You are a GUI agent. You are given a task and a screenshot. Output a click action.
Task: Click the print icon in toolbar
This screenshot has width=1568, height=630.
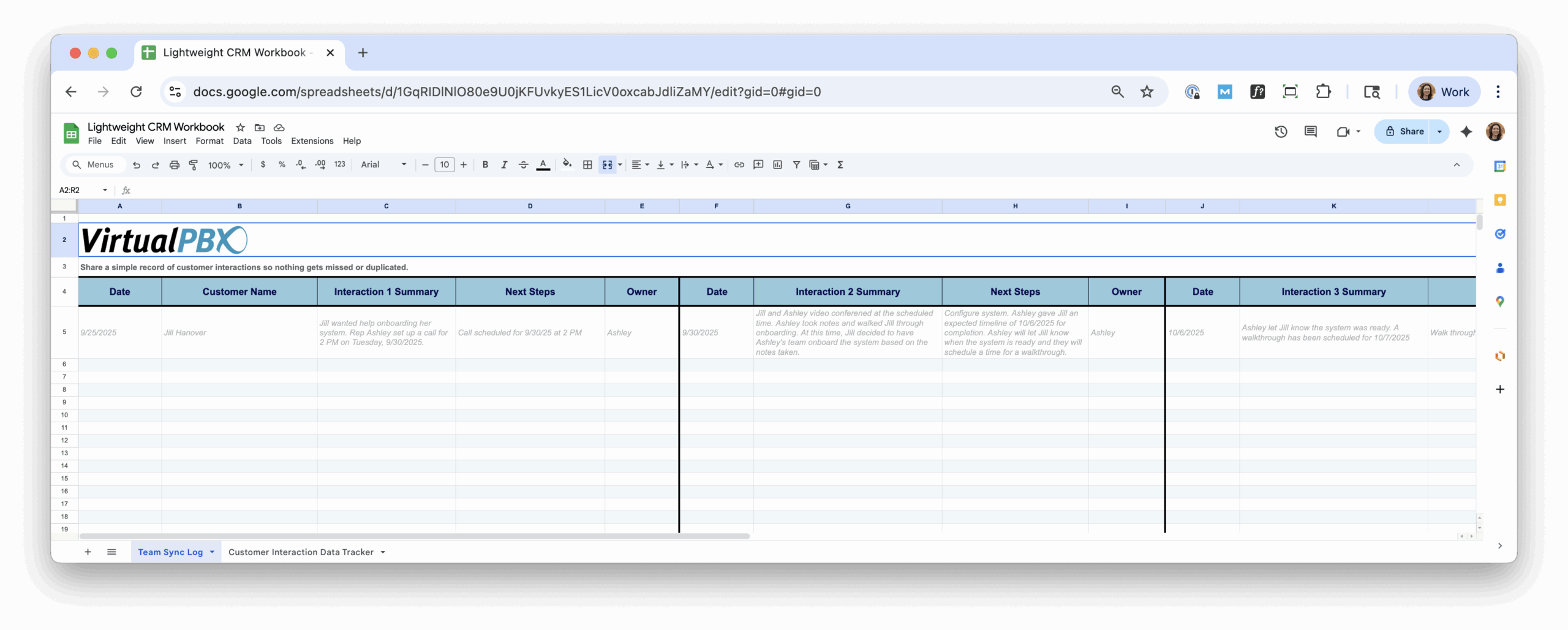pos(175,165)
